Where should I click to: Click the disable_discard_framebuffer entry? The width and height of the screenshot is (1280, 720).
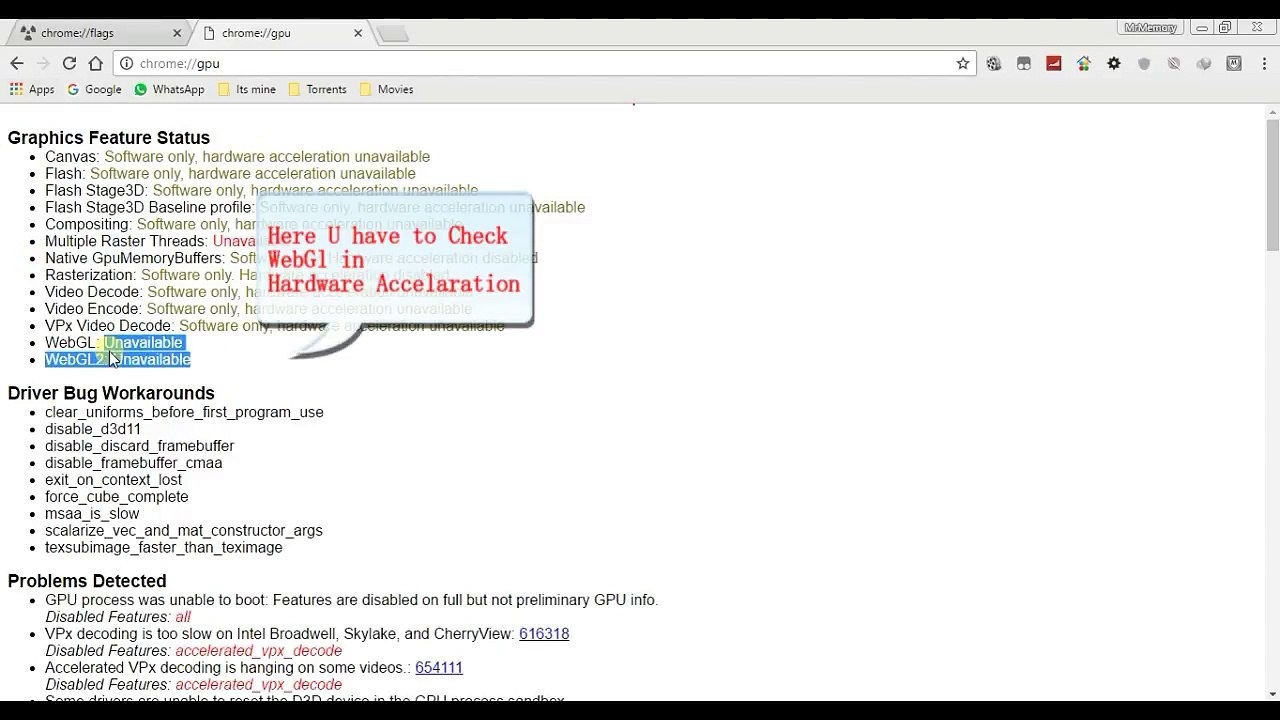139,446
